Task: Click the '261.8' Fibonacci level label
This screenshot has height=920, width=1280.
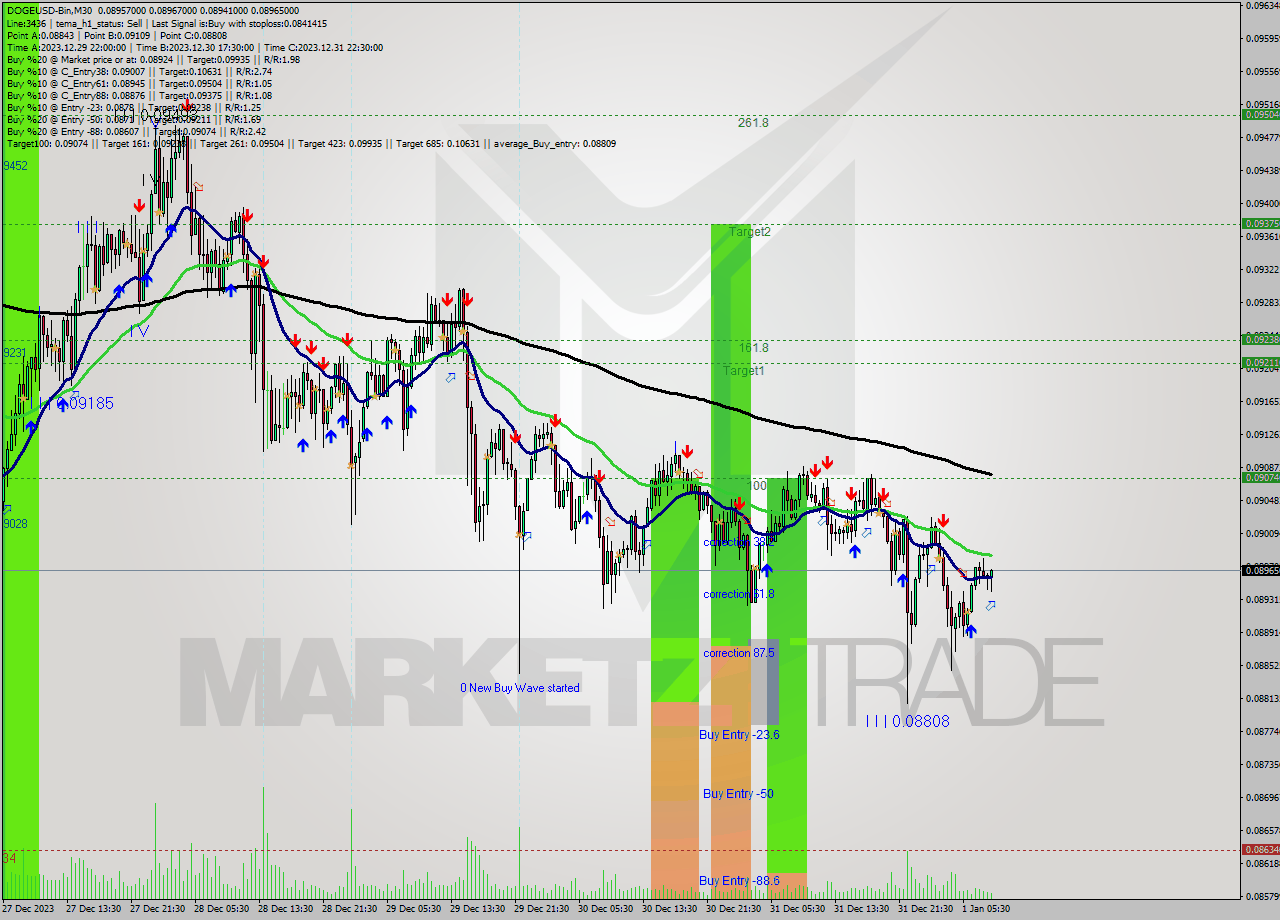Action: pyautogui.click(x=753, y=123)
